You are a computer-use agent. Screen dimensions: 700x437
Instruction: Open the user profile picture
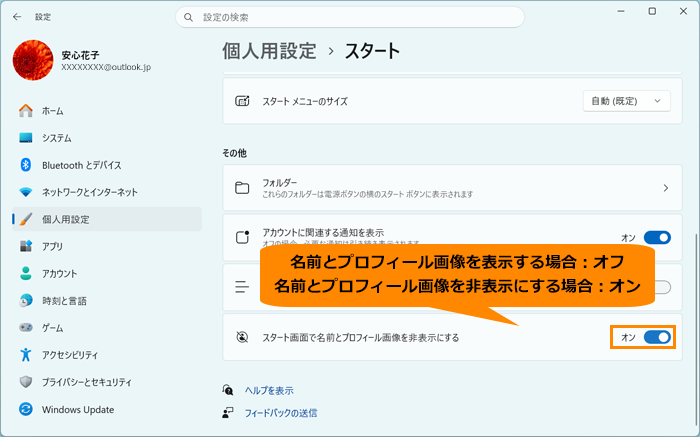tap(33, 60)
